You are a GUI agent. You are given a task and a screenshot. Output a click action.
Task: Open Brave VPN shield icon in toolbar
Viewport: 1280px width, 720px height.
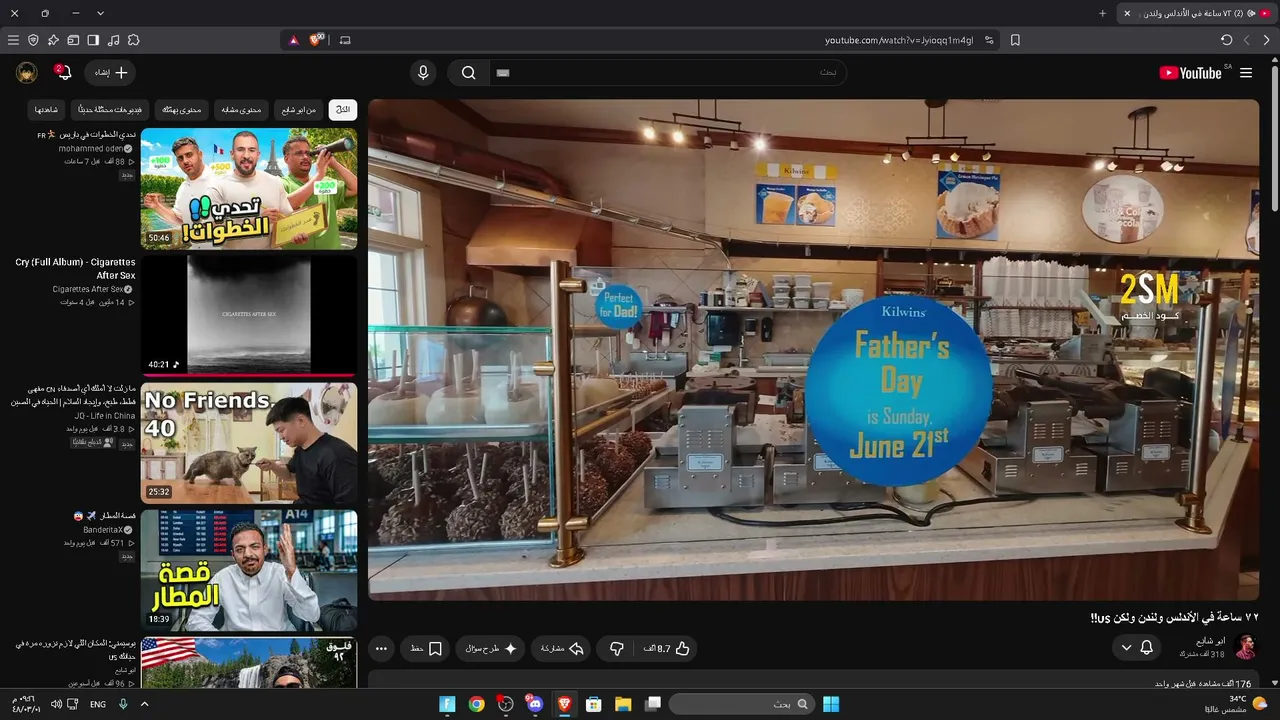33,40
